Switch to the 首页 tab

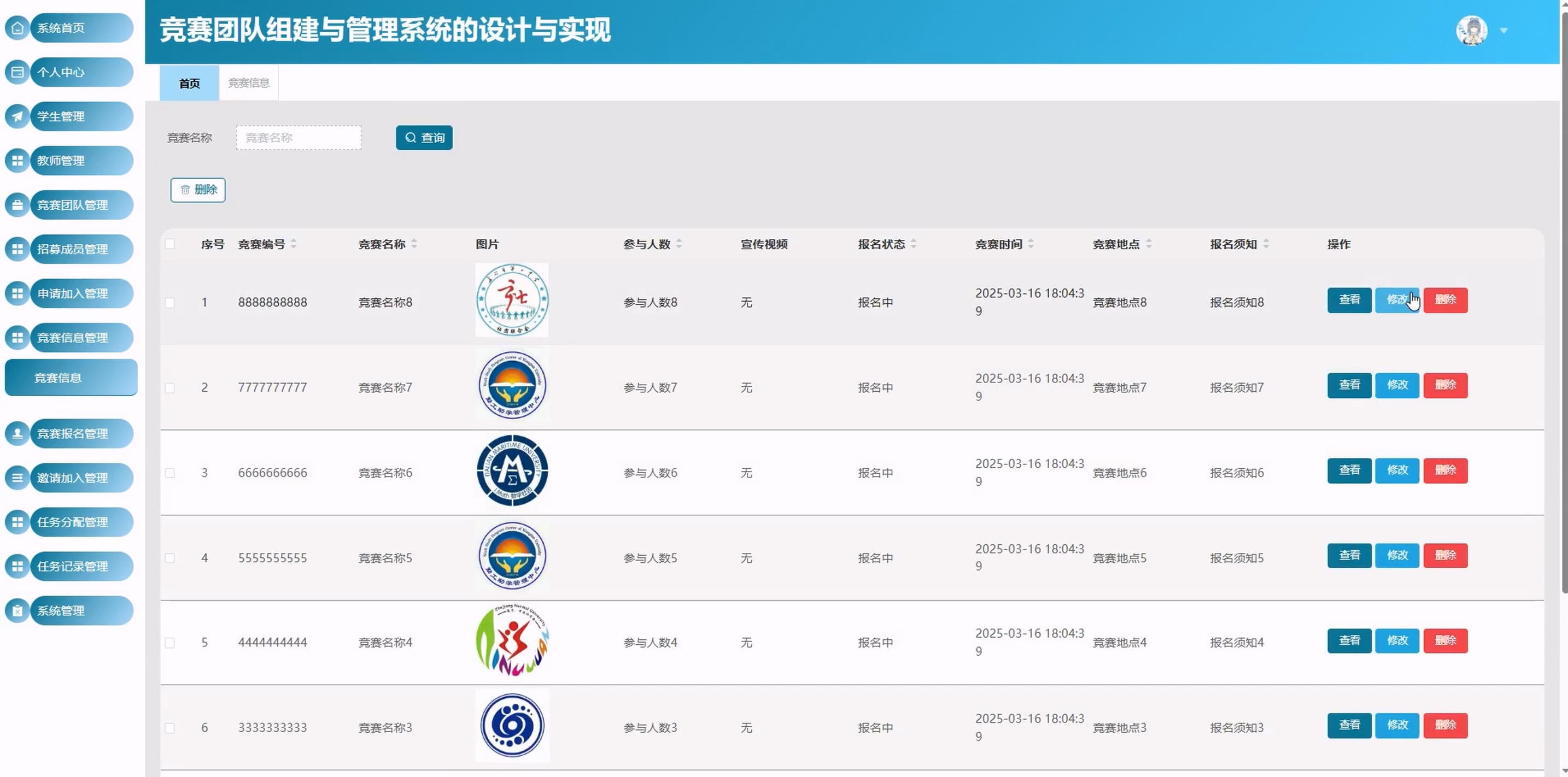(189, 83)
